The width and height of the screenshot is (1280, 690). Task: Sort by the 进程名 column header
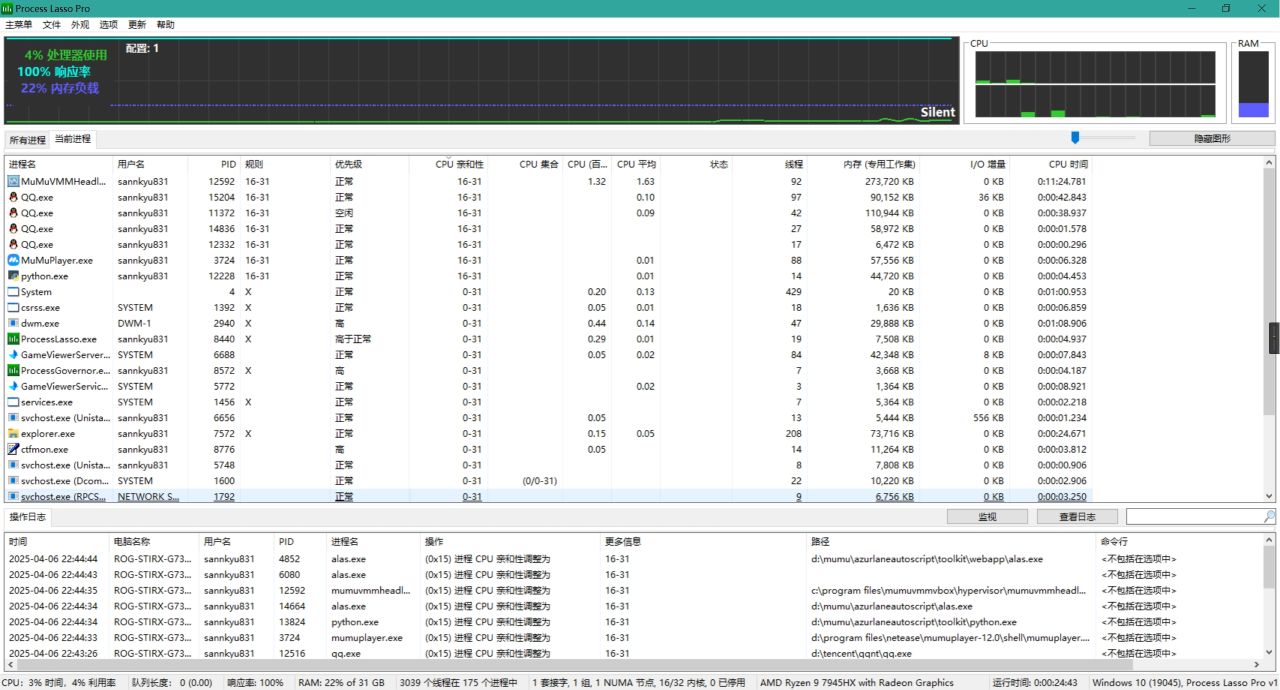[59, 164]
